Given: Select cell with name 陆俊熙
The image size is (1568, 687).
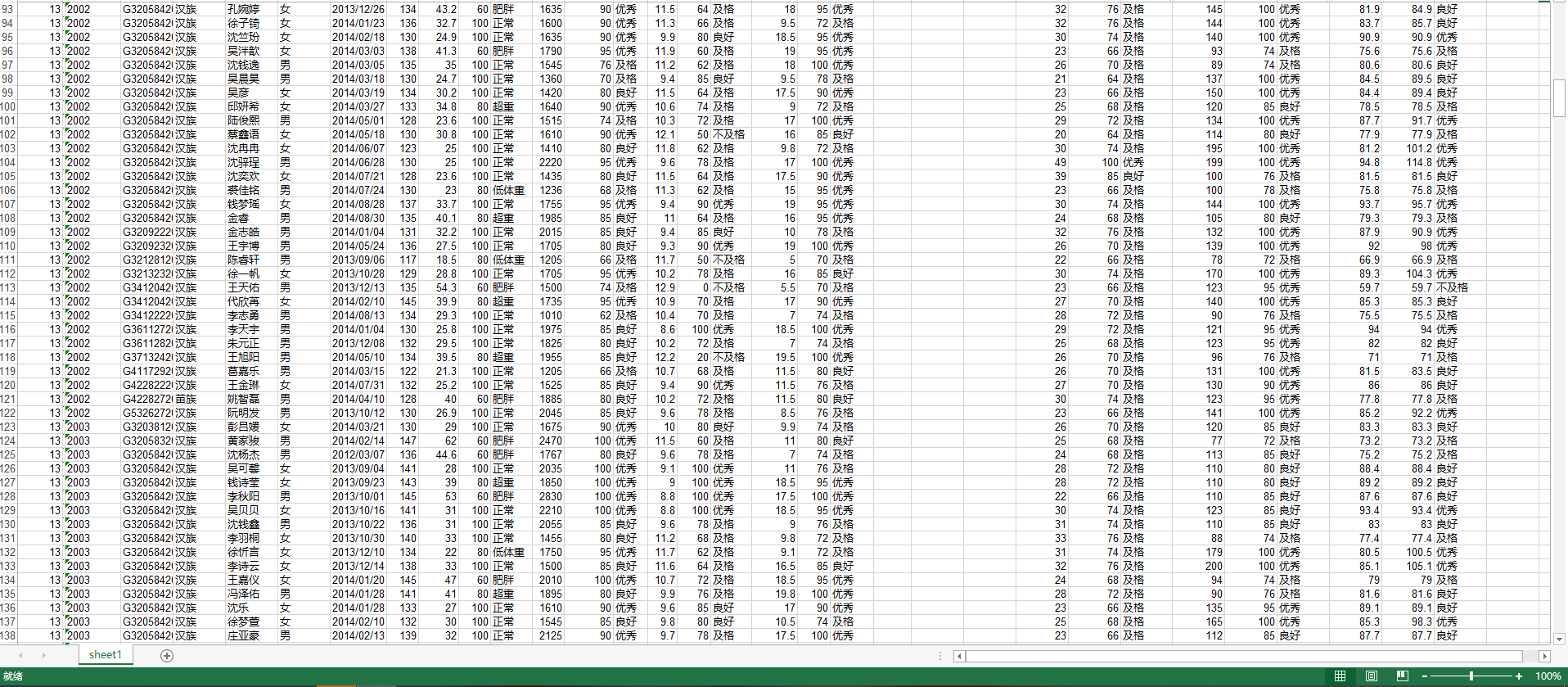Looking at the screenshot, I should 250,120.
